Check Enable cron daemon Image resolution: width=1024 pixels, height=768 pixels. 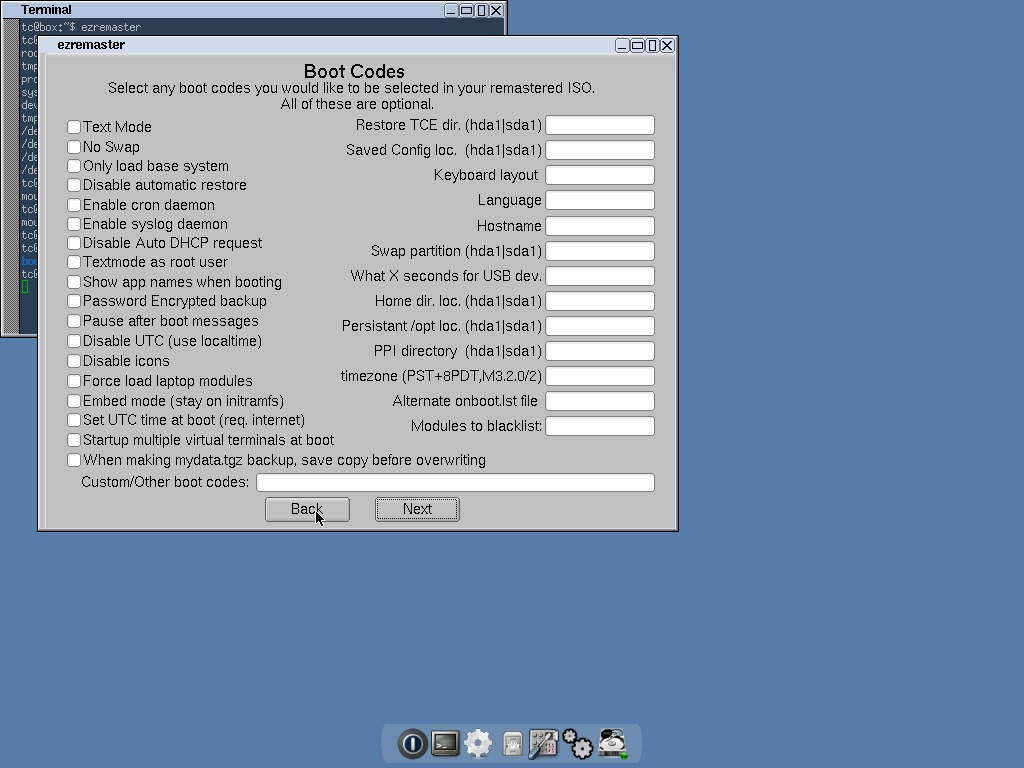(x=74, y=205)
